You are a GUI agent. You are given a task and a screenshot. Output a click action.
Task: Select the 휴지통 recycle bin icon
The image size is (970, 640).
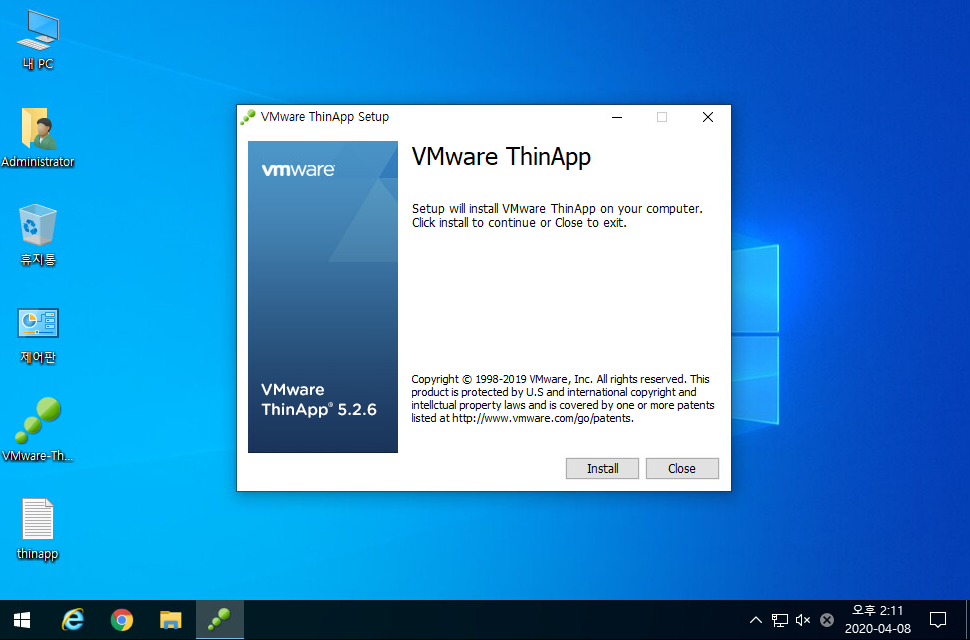(x=38, y=236)
